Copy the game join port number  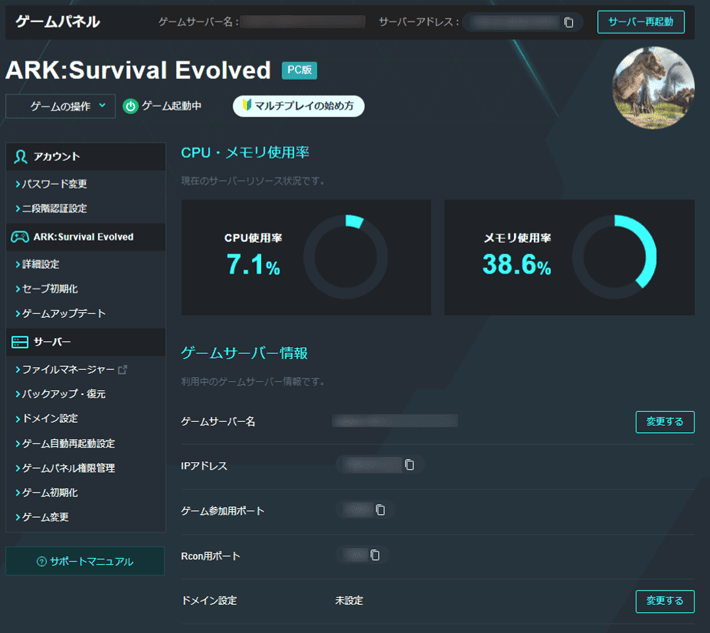pos(380,510)
